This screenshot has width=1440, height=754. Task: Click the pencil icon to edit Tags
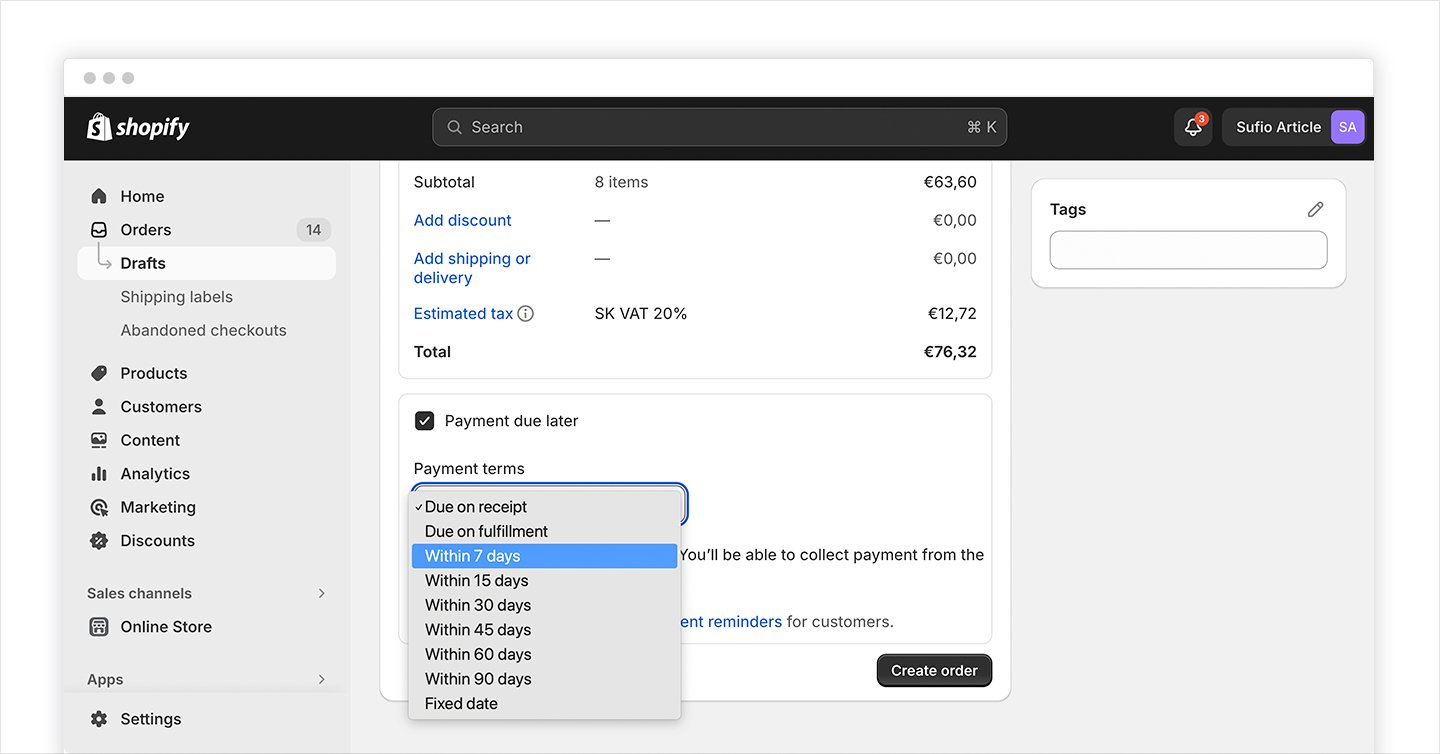pos(1315,209)
